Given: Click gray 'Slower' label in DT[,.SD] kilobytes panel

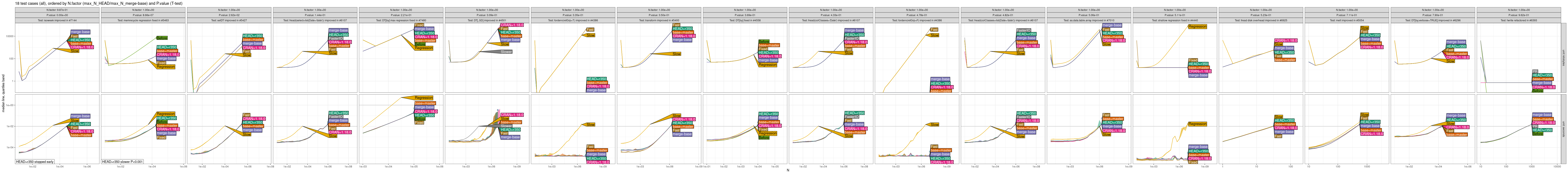Looking at the screenshot, I should point(506,52).
